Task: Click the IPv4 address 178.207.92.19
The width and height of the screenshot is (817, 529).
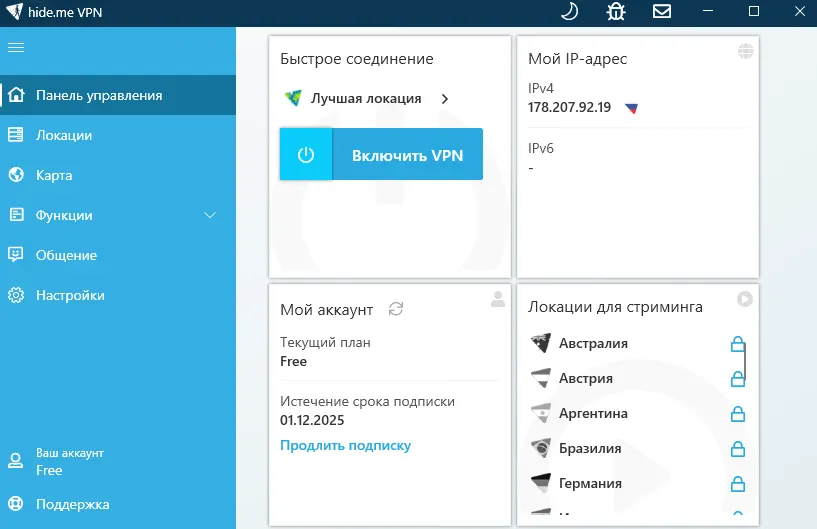Action: 569,107
